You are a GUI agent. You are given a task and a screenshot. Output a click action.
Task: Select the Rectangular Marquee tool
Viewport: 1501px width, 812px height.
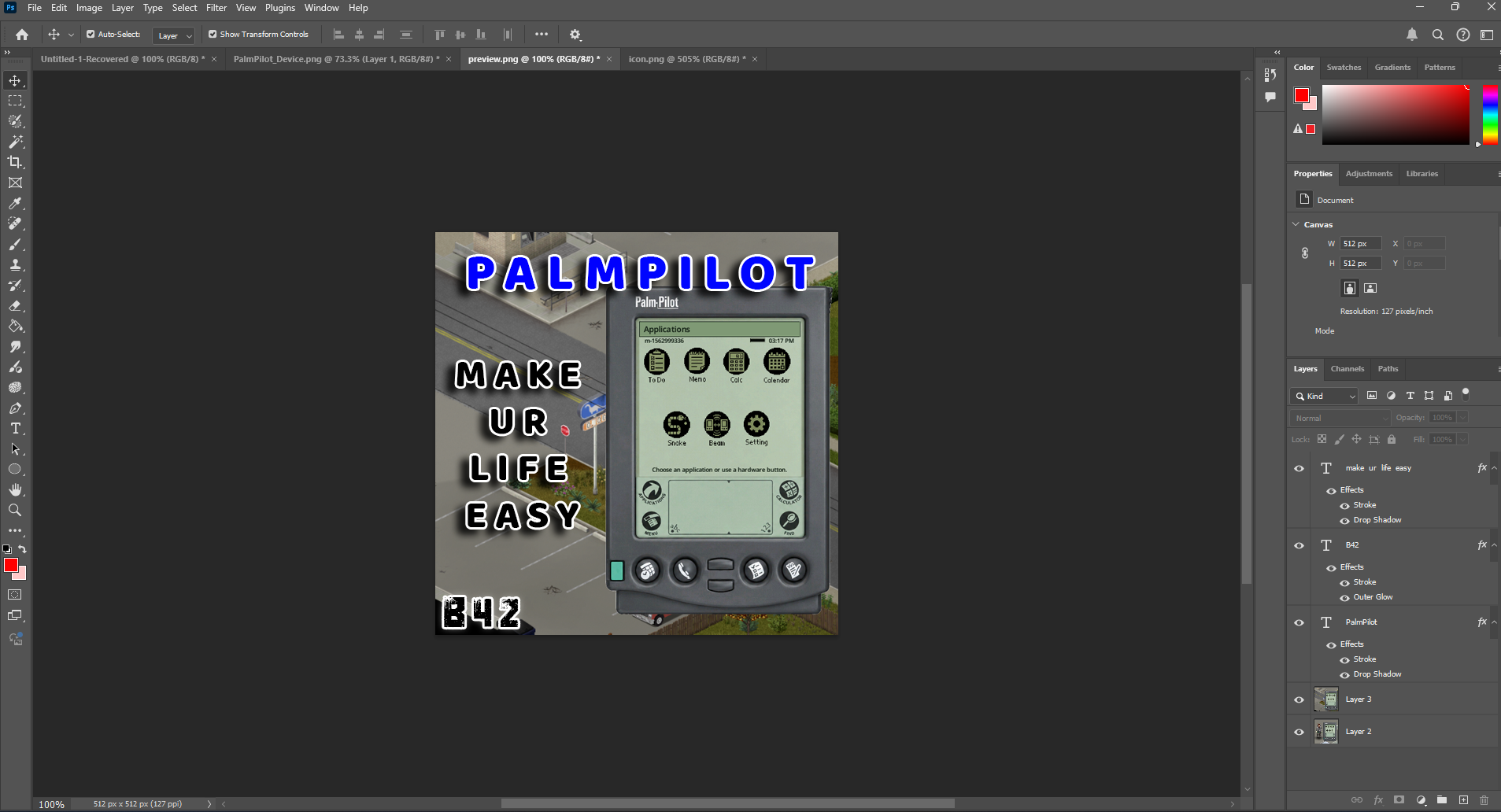click(15, 101)
